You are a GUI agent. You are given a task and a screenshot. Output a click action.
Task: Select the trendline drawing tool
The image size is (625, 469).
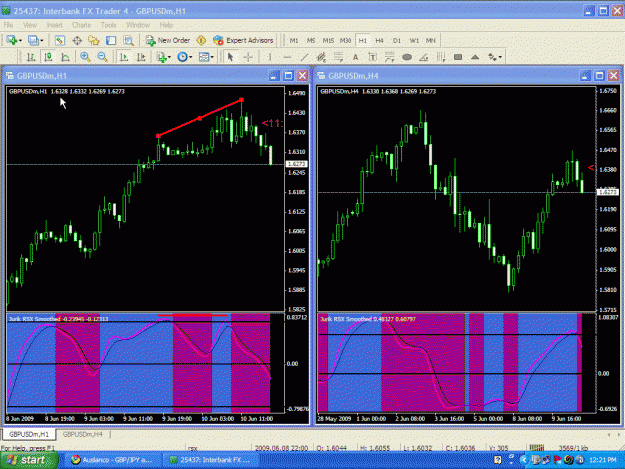tap(304, 57)
